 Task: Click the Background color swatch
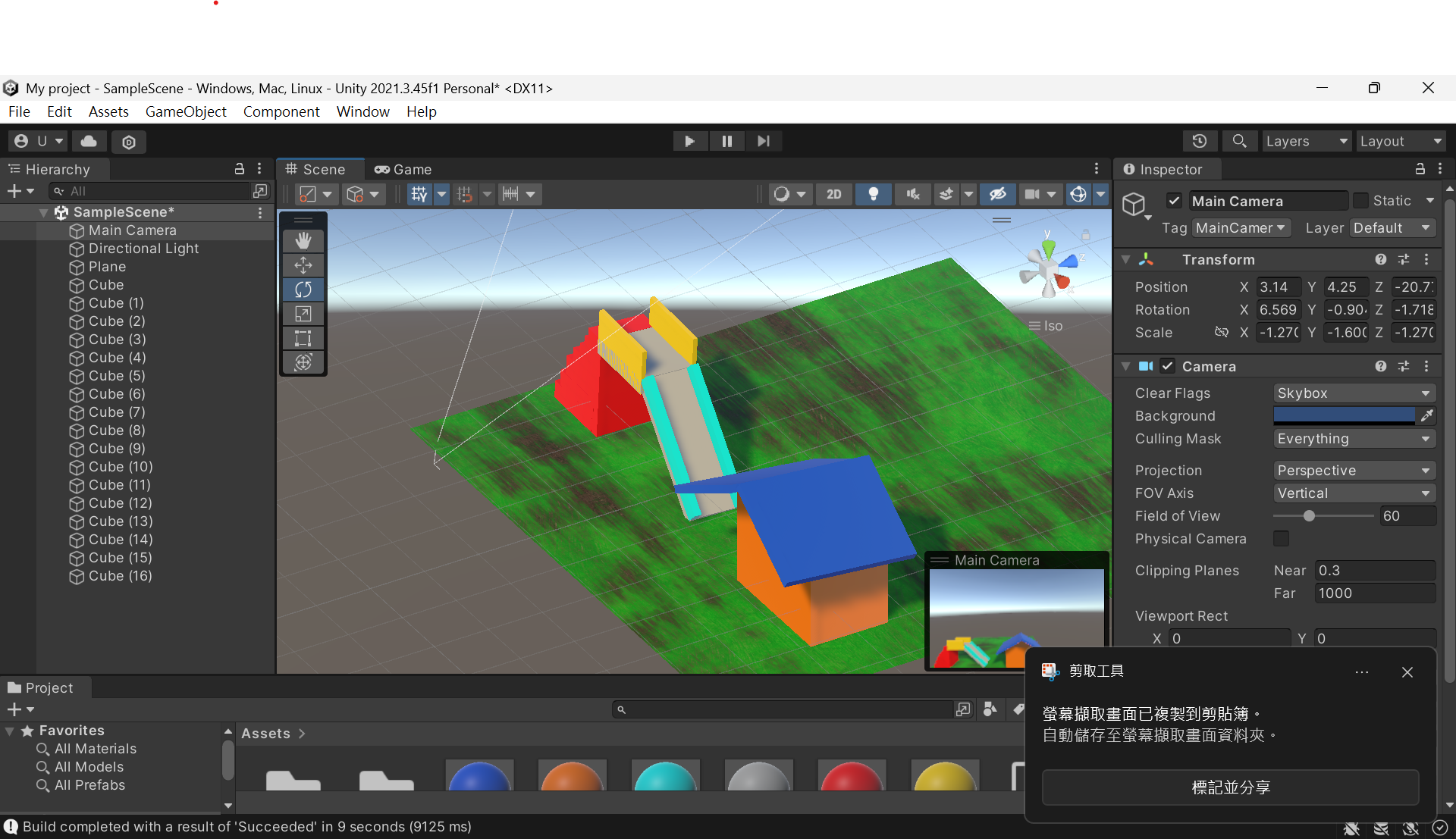(x=1344, y=415)
